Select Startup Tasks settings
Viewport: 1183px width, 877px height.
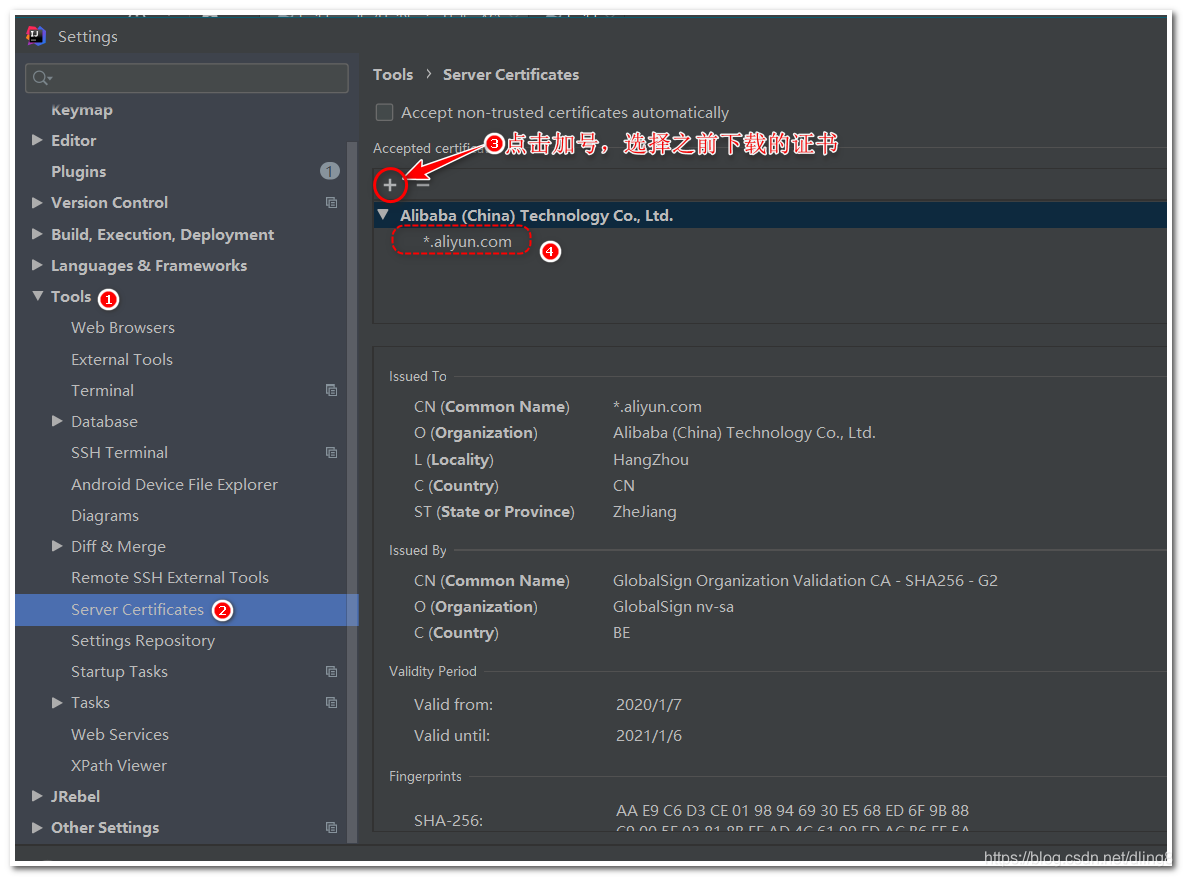119,671
